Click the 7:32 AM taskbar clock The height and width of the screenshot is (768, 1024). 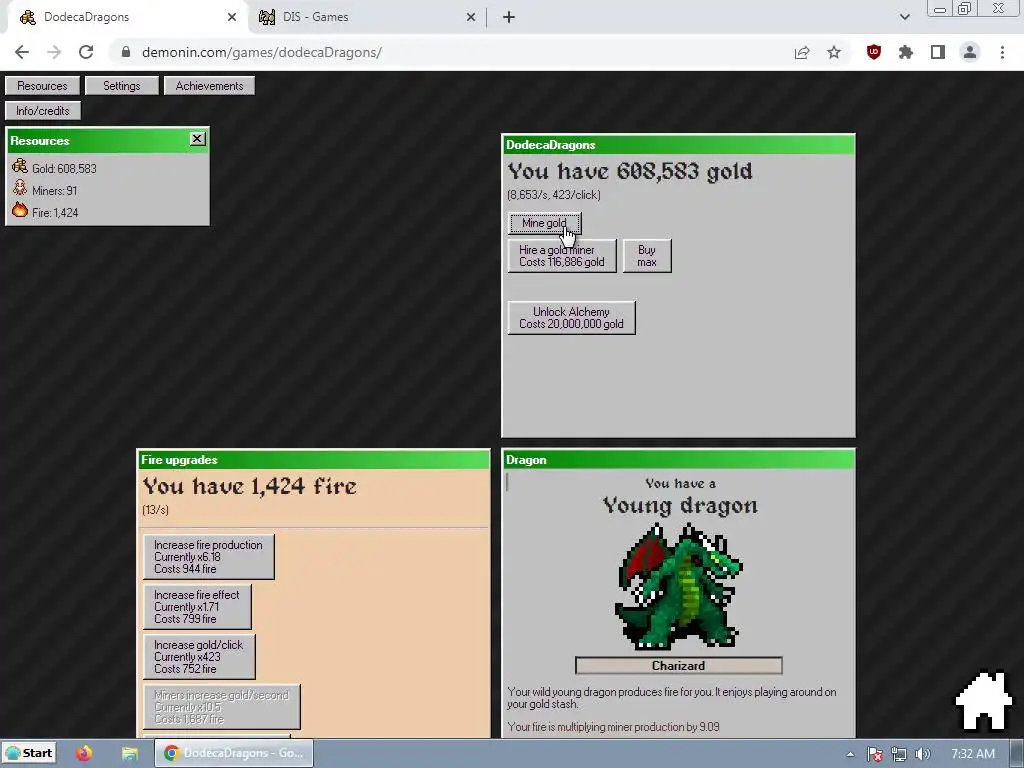tap(972, 754)
